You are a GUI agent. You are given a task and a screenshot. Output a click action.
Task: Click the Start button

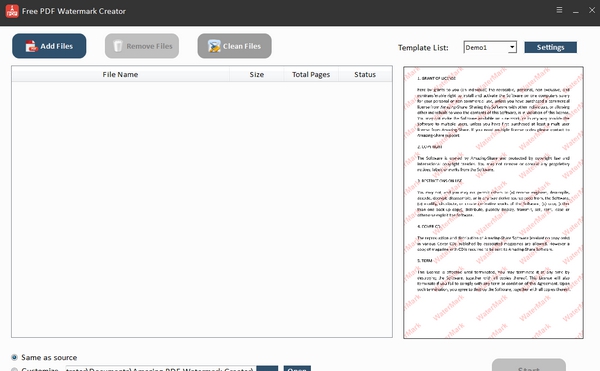point(528,366)
